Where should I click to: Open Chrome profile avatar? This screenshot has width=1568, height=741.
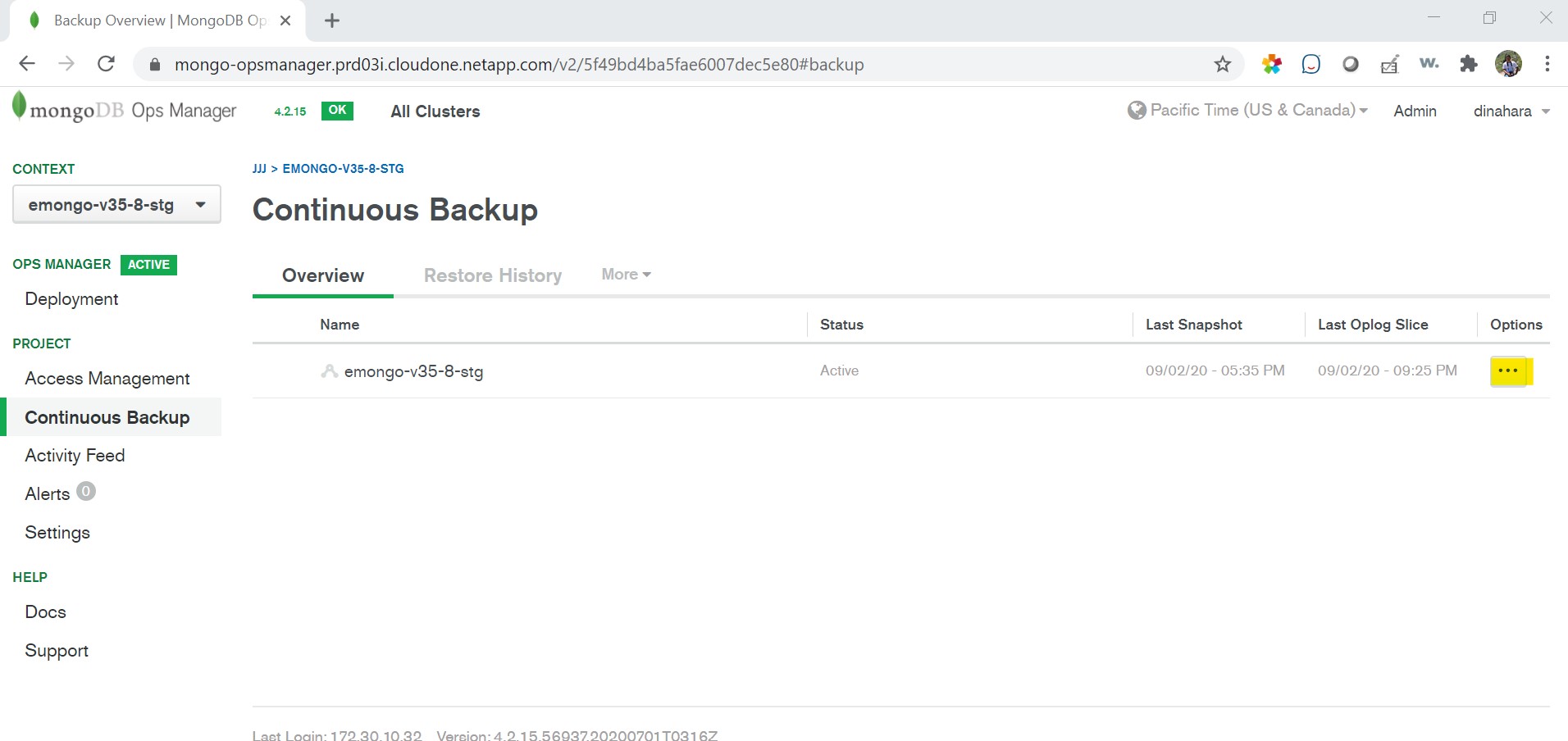1507,64
